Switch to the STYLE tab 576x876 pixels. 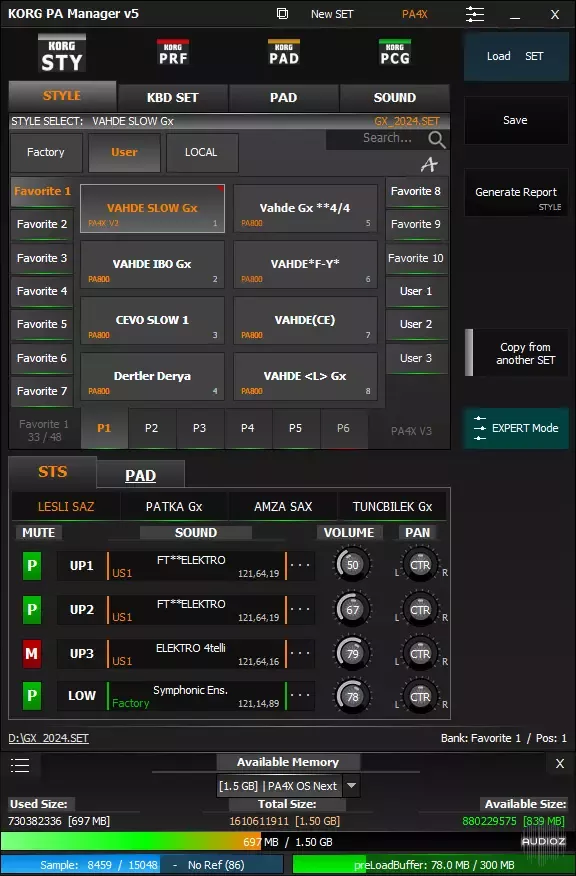coord(62,96)
